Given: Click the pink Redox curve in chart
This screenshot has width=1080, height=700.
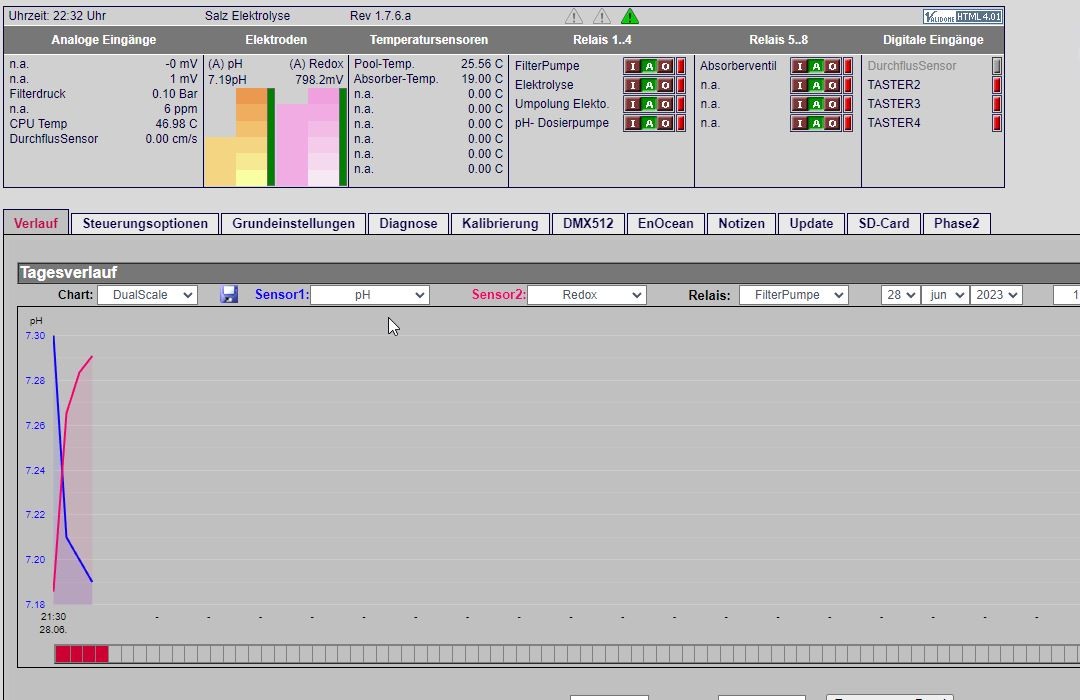Looking at the screenshot, I should pos(67,412).
